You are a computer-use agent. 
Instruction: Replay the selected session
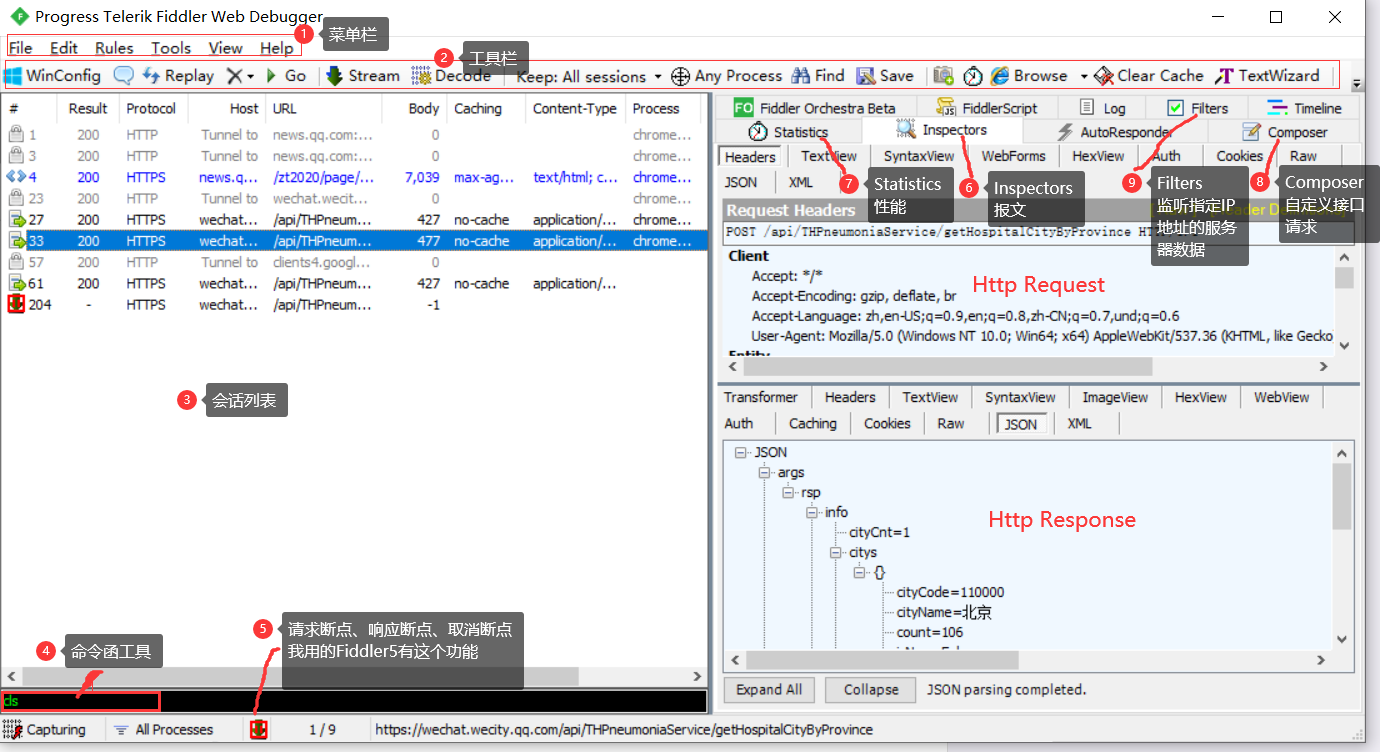pyautogui.click(x=179, y=76)
